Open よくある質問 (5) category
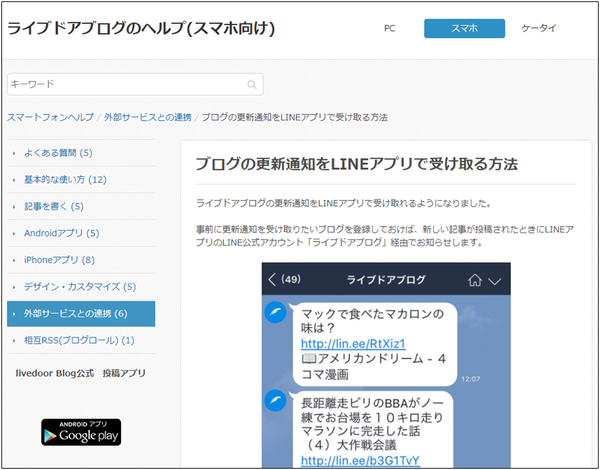 pyautogui.click(x=58, y=153)
